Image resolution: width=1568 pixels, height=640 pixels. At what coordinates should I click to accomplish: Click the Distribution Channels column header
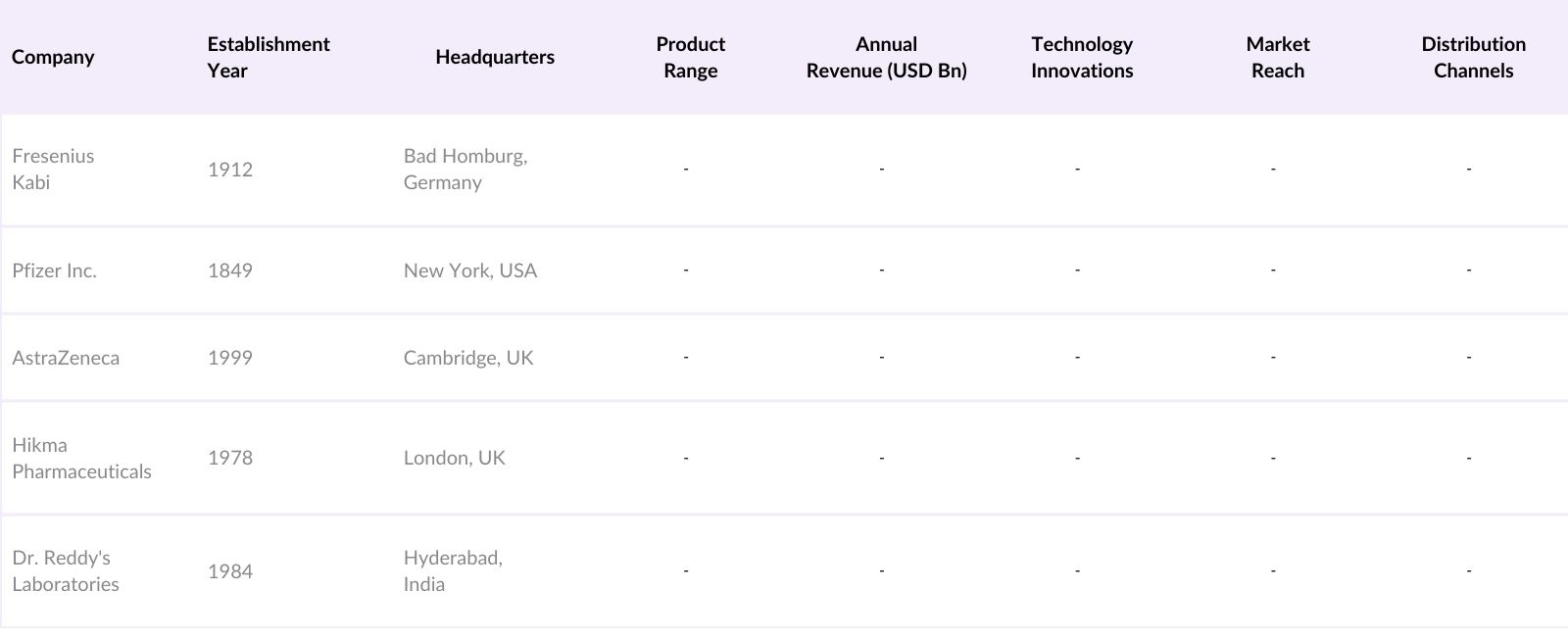(1473, 57)
